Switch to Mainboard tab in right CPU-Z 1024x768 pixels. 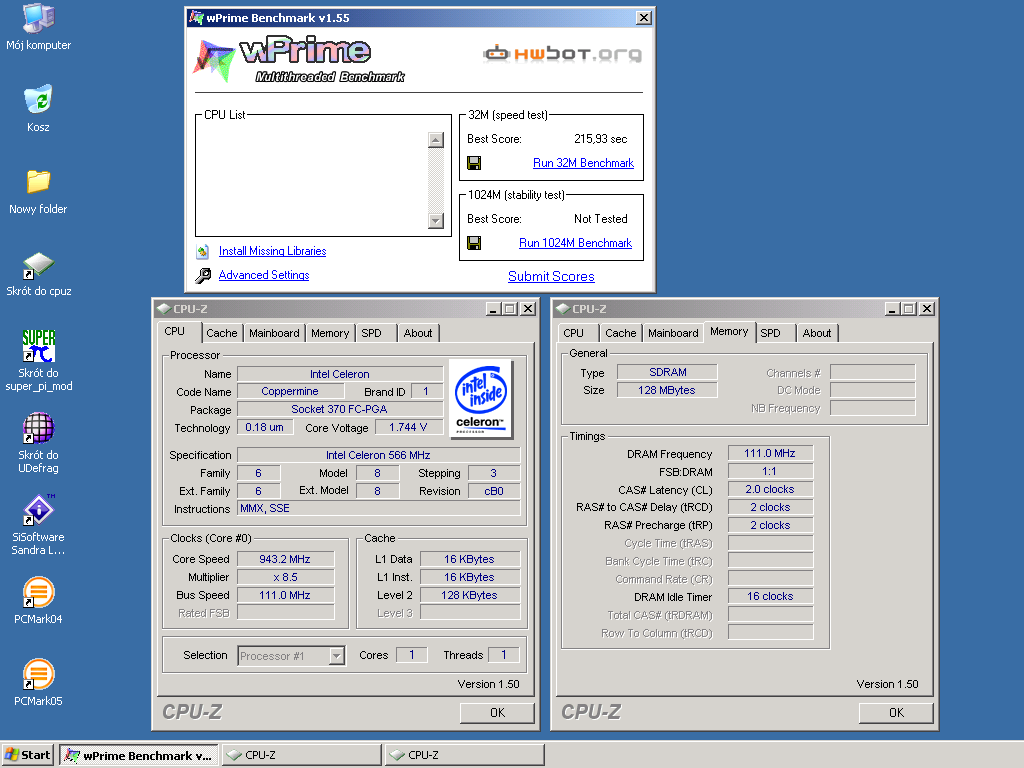(673, 333)
